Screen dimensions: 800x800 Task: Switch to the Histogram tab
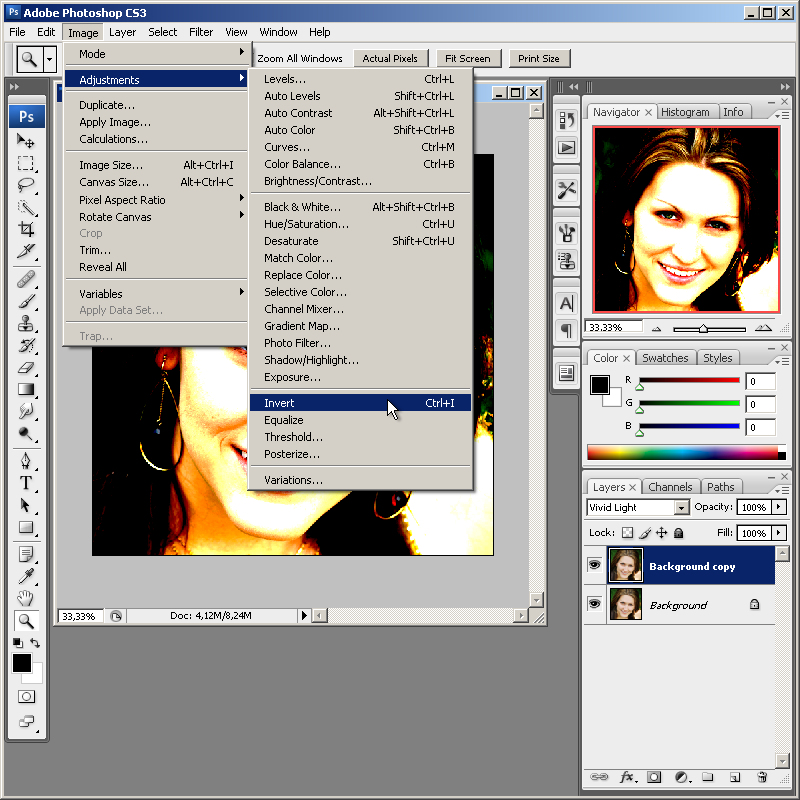[x=685, y=112]
